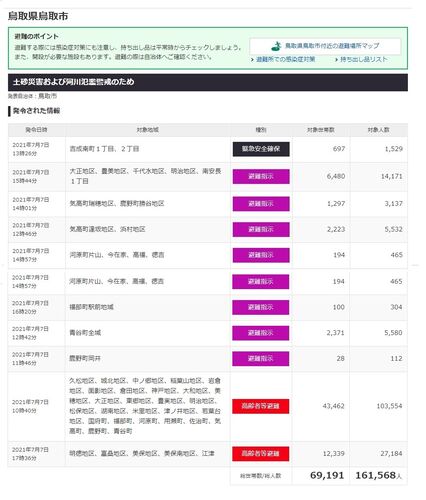Viewport: 426px width, 500px height.
Task: Click red 高齢者等避難 badge in 10時40分 row
Action: click(x=261, y=406)
